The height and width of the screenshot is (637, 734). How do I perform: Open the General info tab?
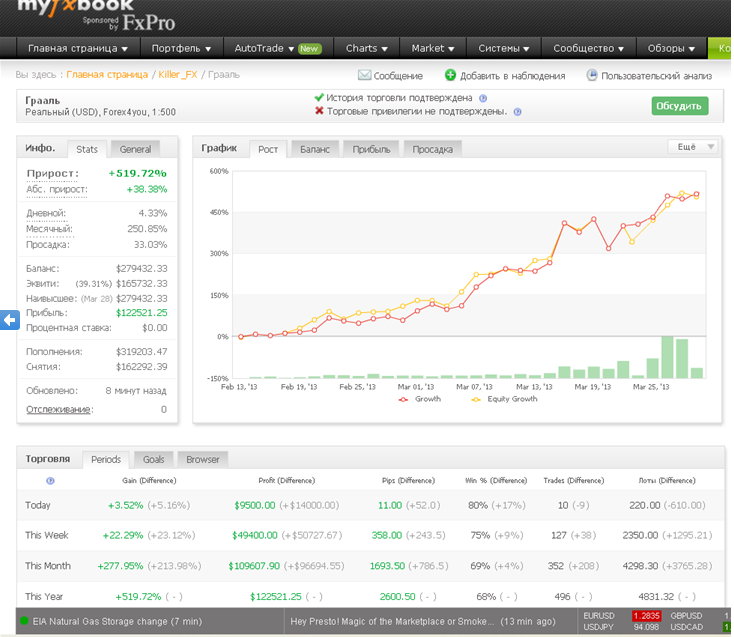point(135,149)
